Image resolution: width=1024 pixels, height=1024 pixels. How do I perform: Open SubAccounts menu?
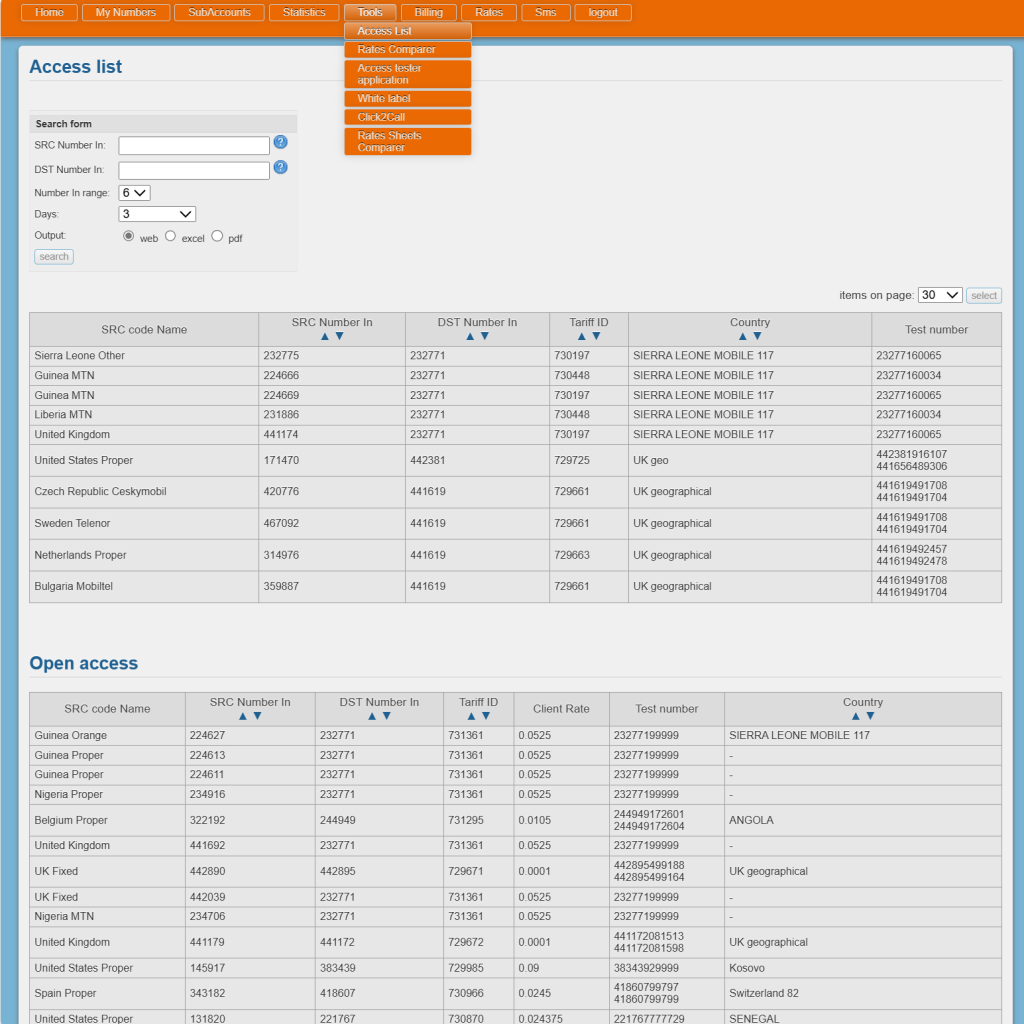(219, 12)
